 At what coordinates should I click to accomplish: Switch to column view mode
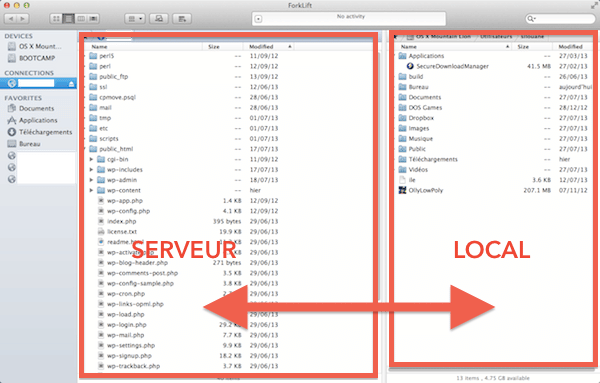81,19
